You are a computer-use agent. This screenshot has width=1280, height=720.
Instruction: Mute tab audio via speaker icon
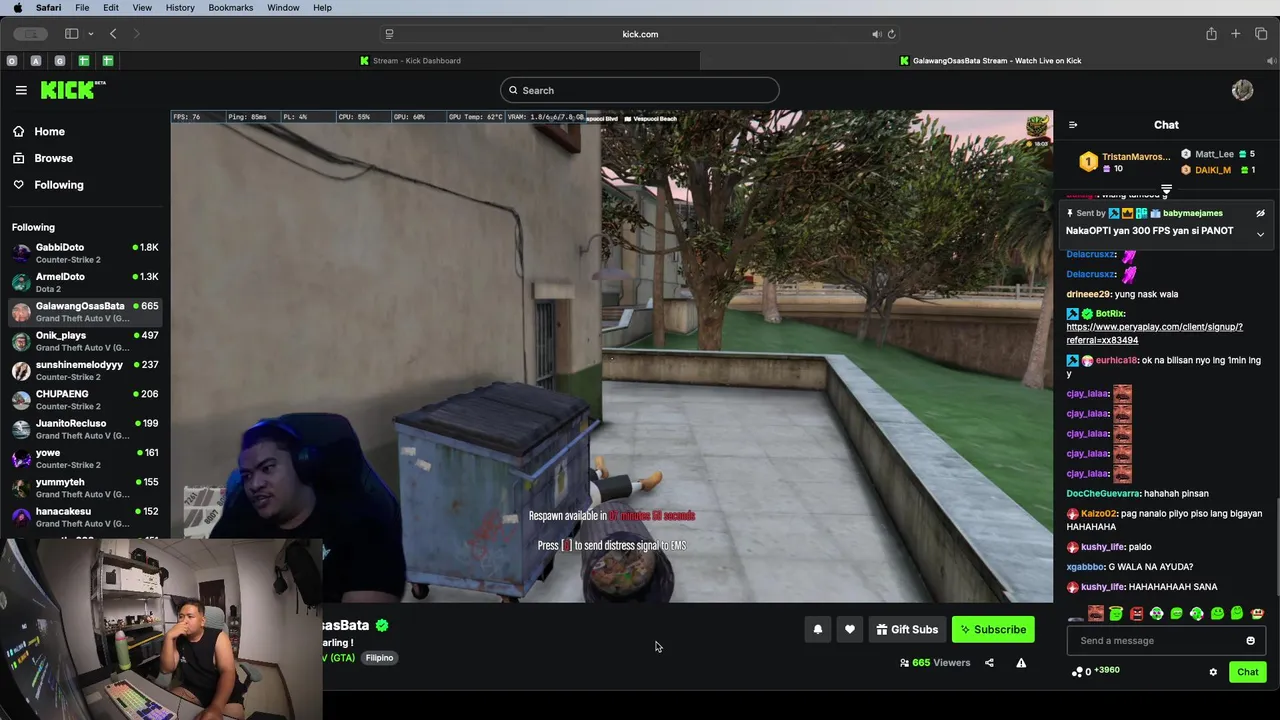click(x=876, y=34)
